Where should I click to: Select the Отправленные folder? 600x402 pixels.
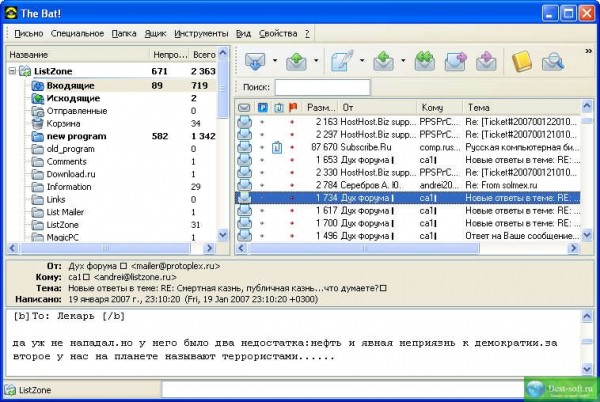coord(77,111)
